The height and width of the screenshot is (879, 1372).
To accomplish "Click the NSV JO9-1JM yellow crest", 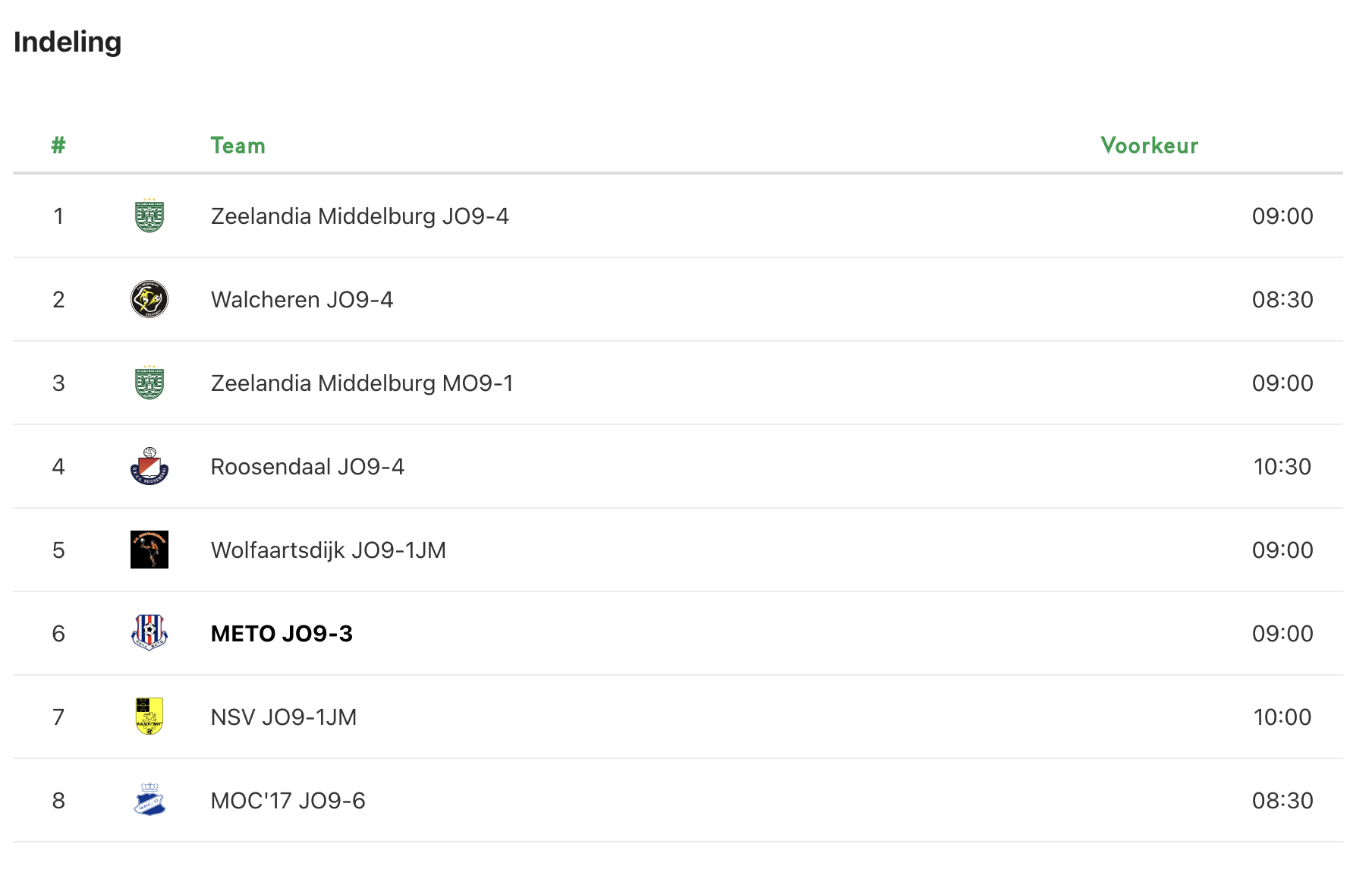I will pyautogui.click(x=149, y=717).
